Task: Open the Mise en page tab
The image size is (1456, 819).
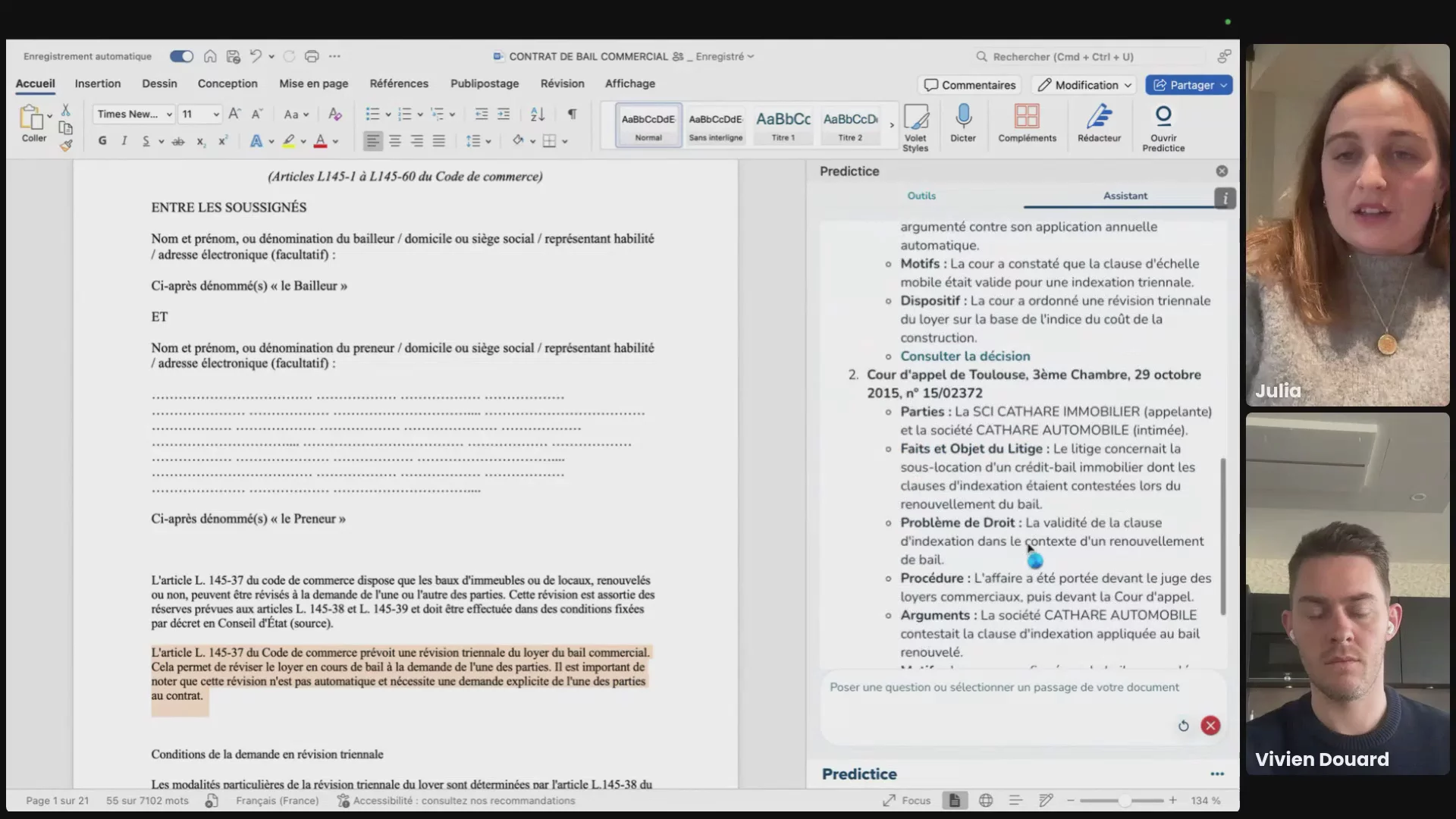Action: [314, 83]
